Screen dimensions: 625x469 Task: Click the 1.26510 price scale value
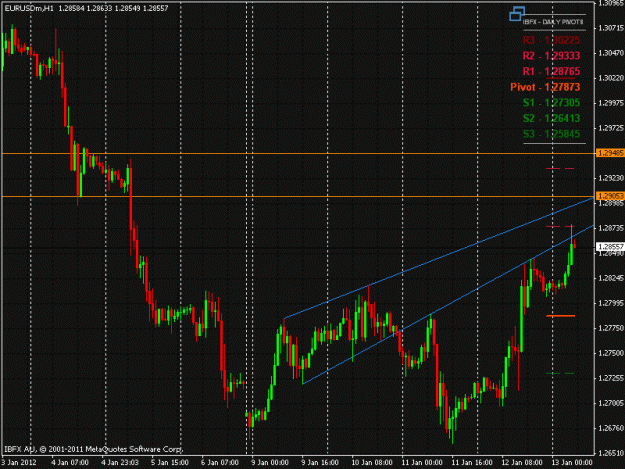point(611,453)
